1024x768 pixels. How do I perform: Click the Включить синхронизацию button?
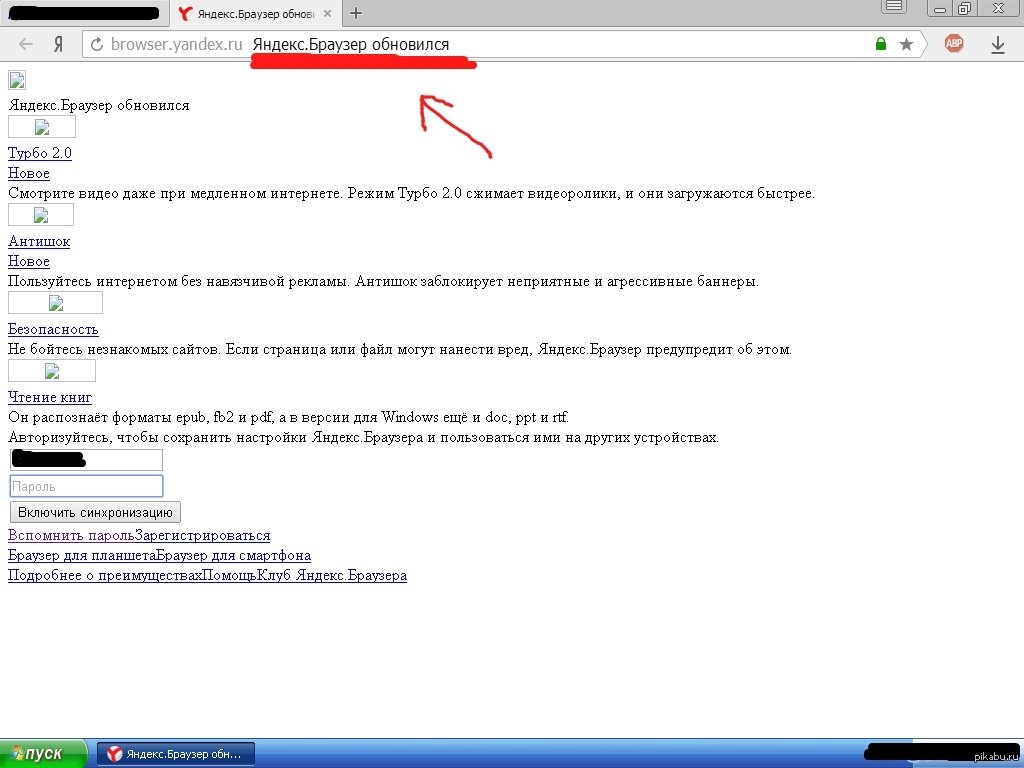pyautogui.click(x=95, y=512)
